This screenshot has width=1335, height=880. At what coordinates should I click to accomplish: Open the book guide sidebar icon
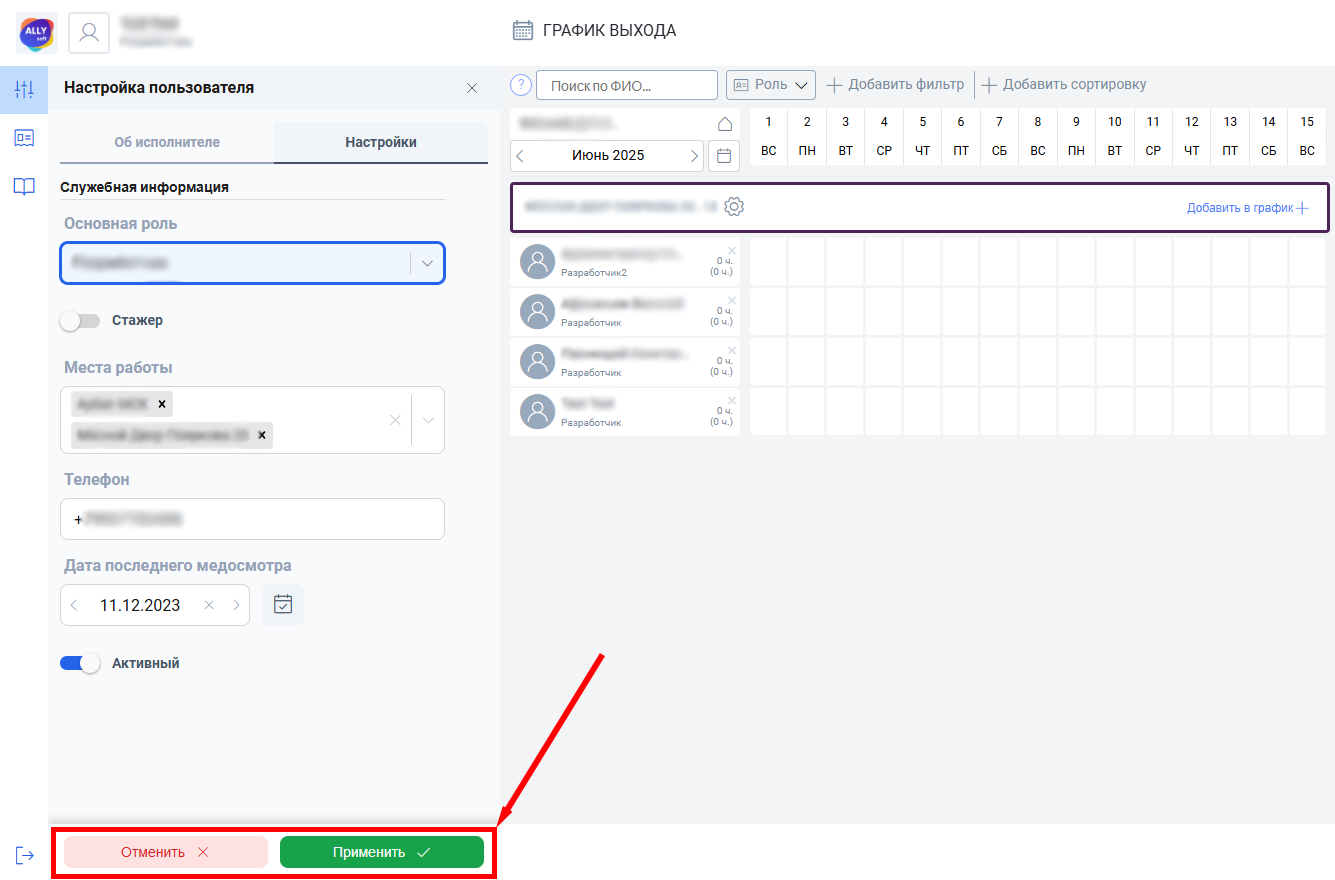click(x=24, y=186)
